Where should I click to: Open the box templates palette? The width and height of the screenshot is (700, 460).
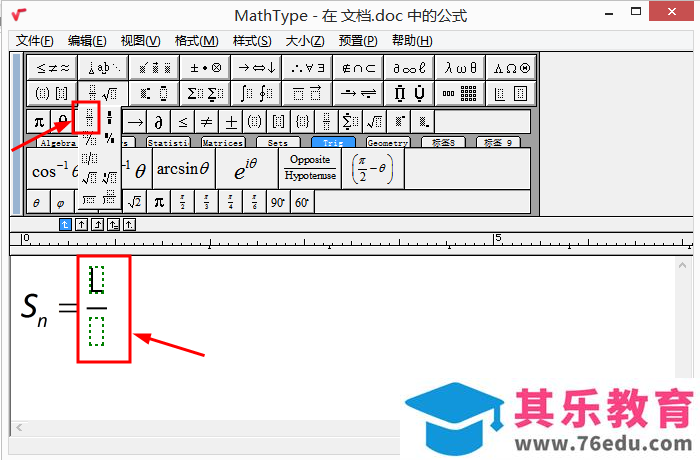point(511,93)
